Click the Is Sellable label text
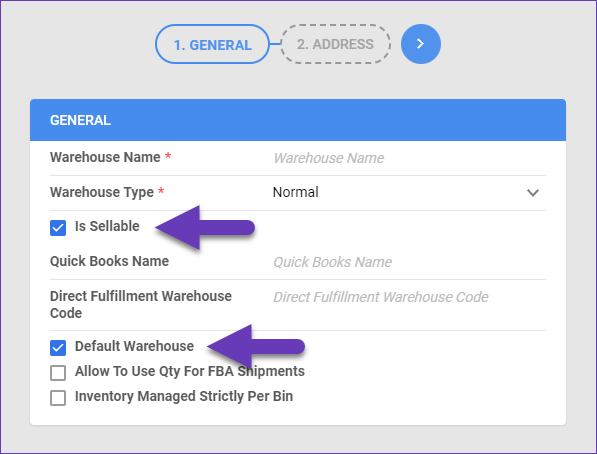The image size is (597, 454). (107, 226)
